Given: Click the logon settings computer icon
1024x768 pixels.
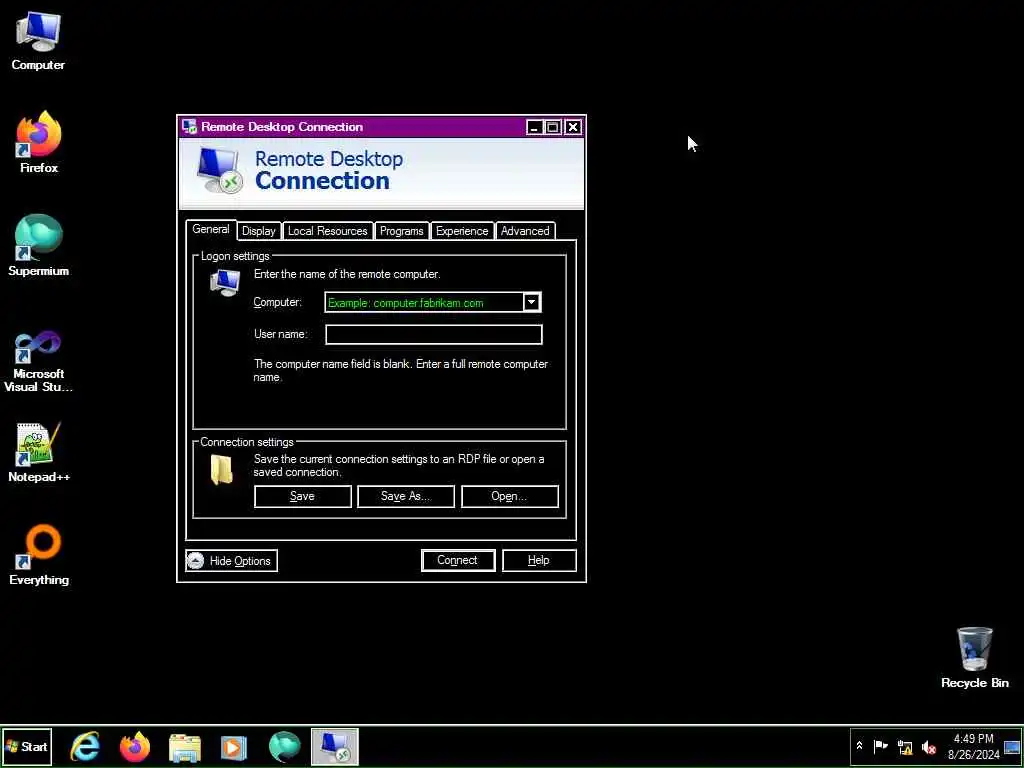Looking at the screenshot, I should tap(225, 283).
